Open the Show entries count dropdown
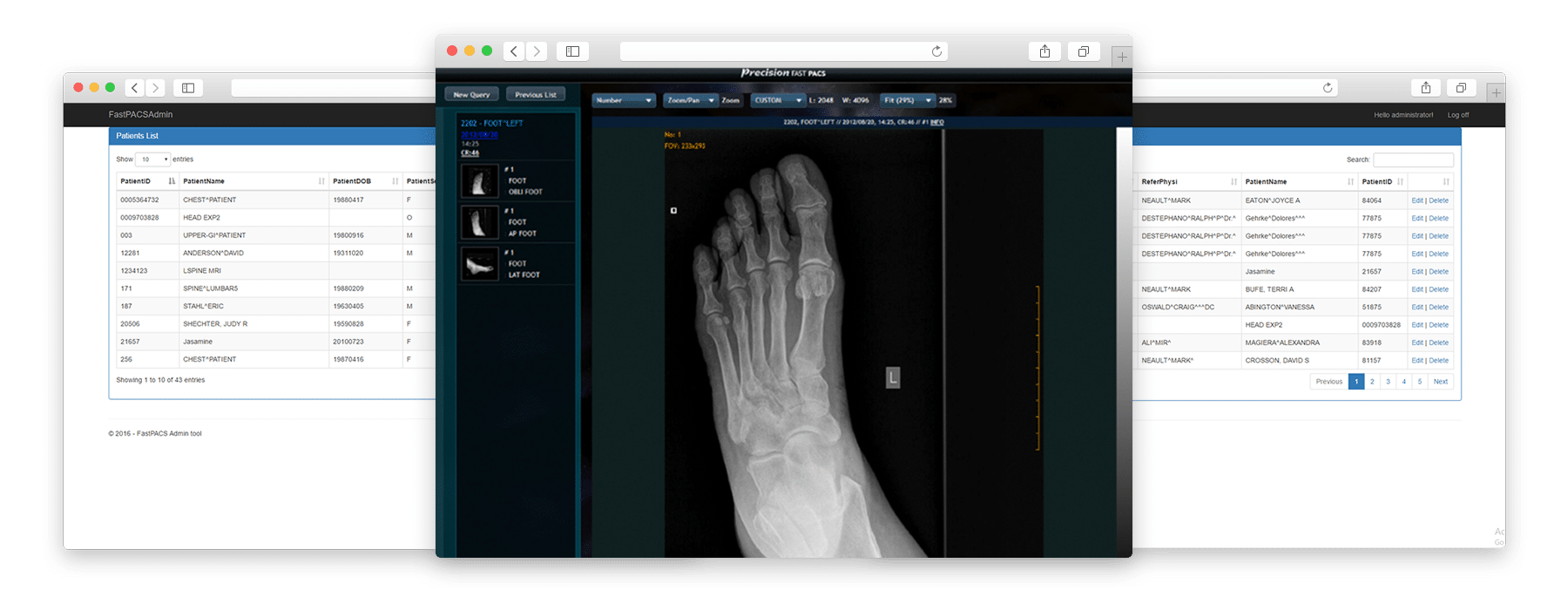Image resolution: width=1568 pixels, height=590 pixels. click(x=153, y=159)
